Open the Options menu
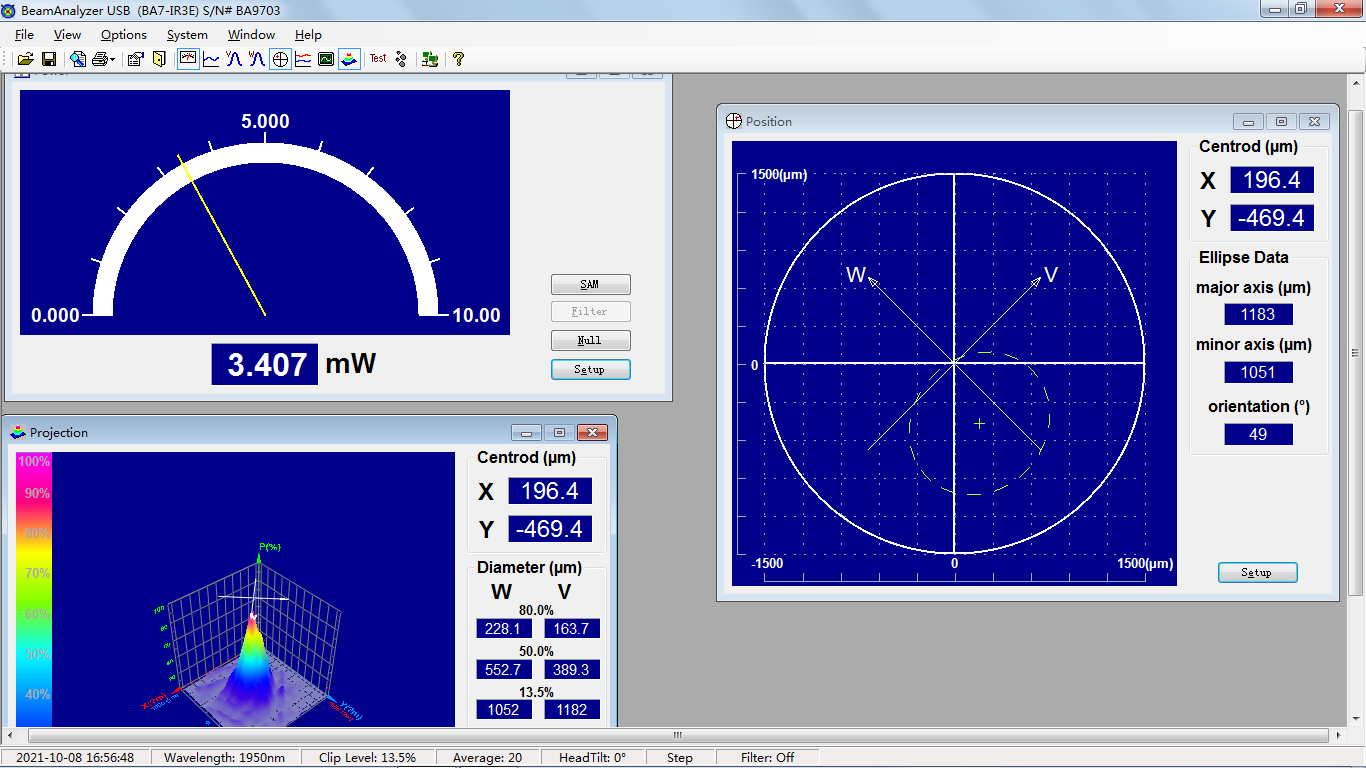This screenshot has width=1366, height=768. coord(124,35)
